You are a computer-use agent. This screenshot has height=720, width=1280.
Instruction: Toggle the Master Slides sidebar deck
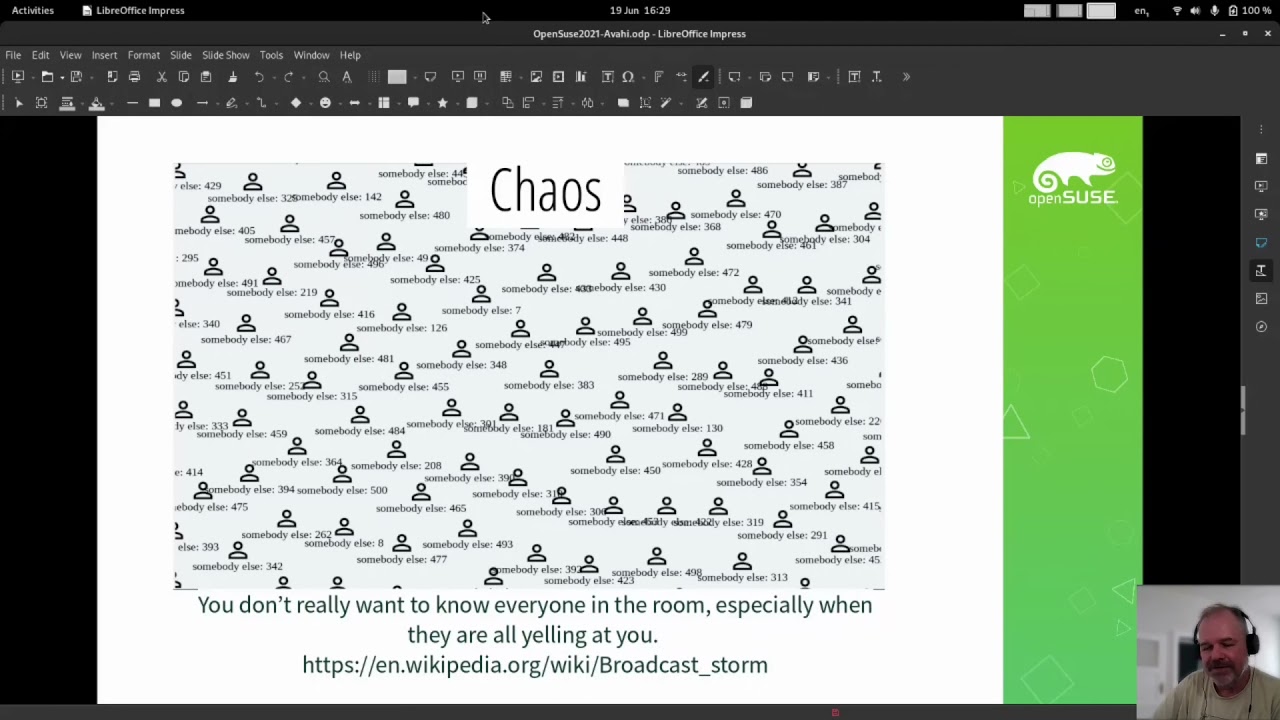(x=1261, y=242)
